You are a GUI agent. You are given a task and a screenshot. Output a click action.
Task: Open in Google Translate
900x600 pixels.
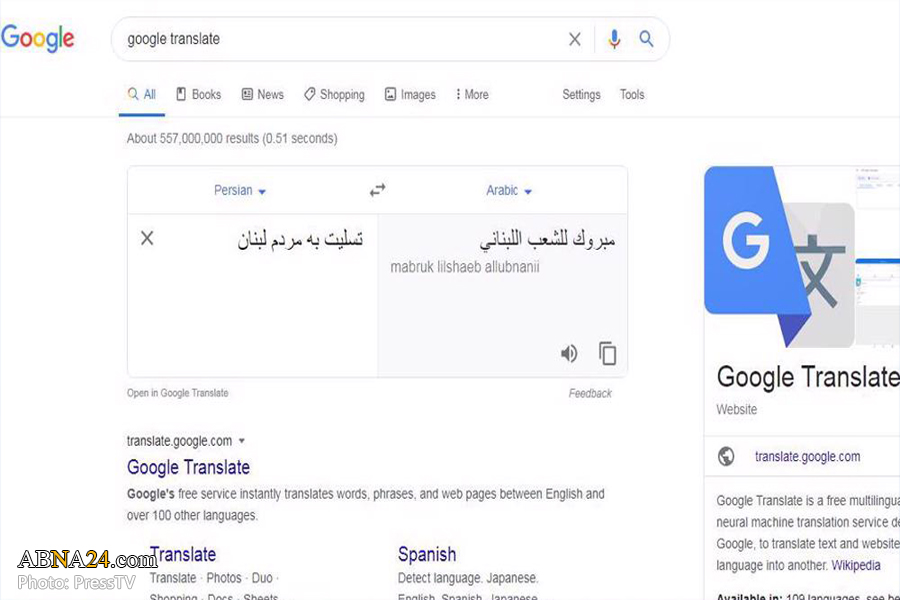point(177,393)
